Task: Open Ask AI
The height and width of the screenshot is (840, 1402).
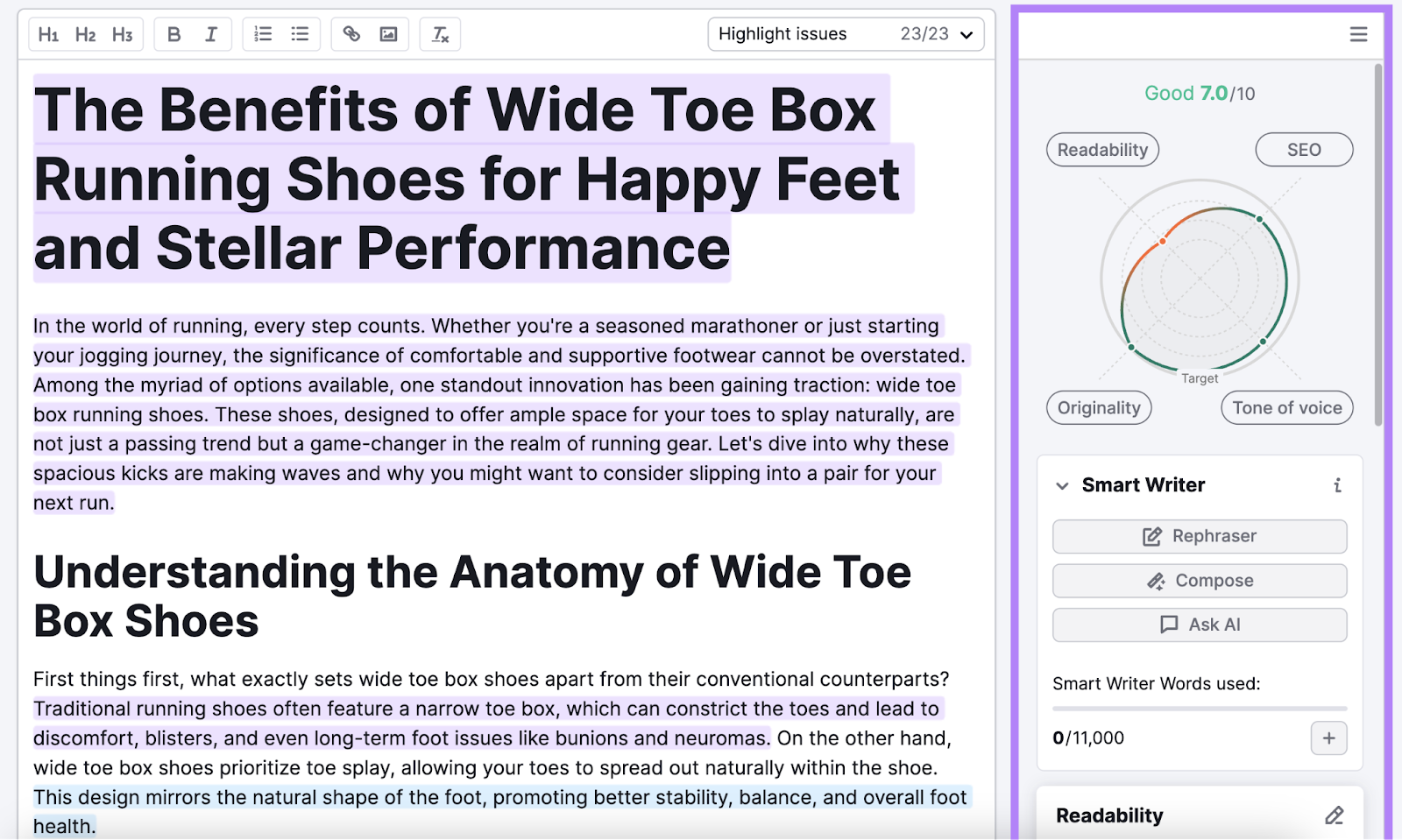Action: pos(1199,625)
